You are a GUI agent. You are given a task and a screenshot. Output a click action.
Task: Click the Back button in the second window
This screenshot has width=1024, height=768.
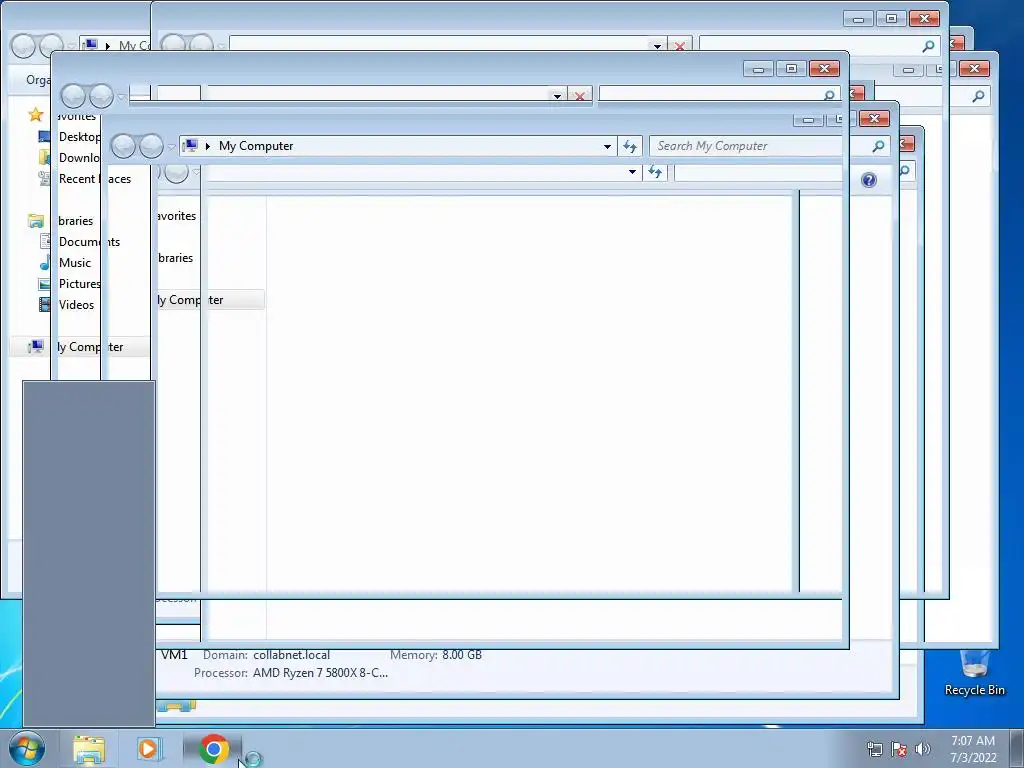73,96
